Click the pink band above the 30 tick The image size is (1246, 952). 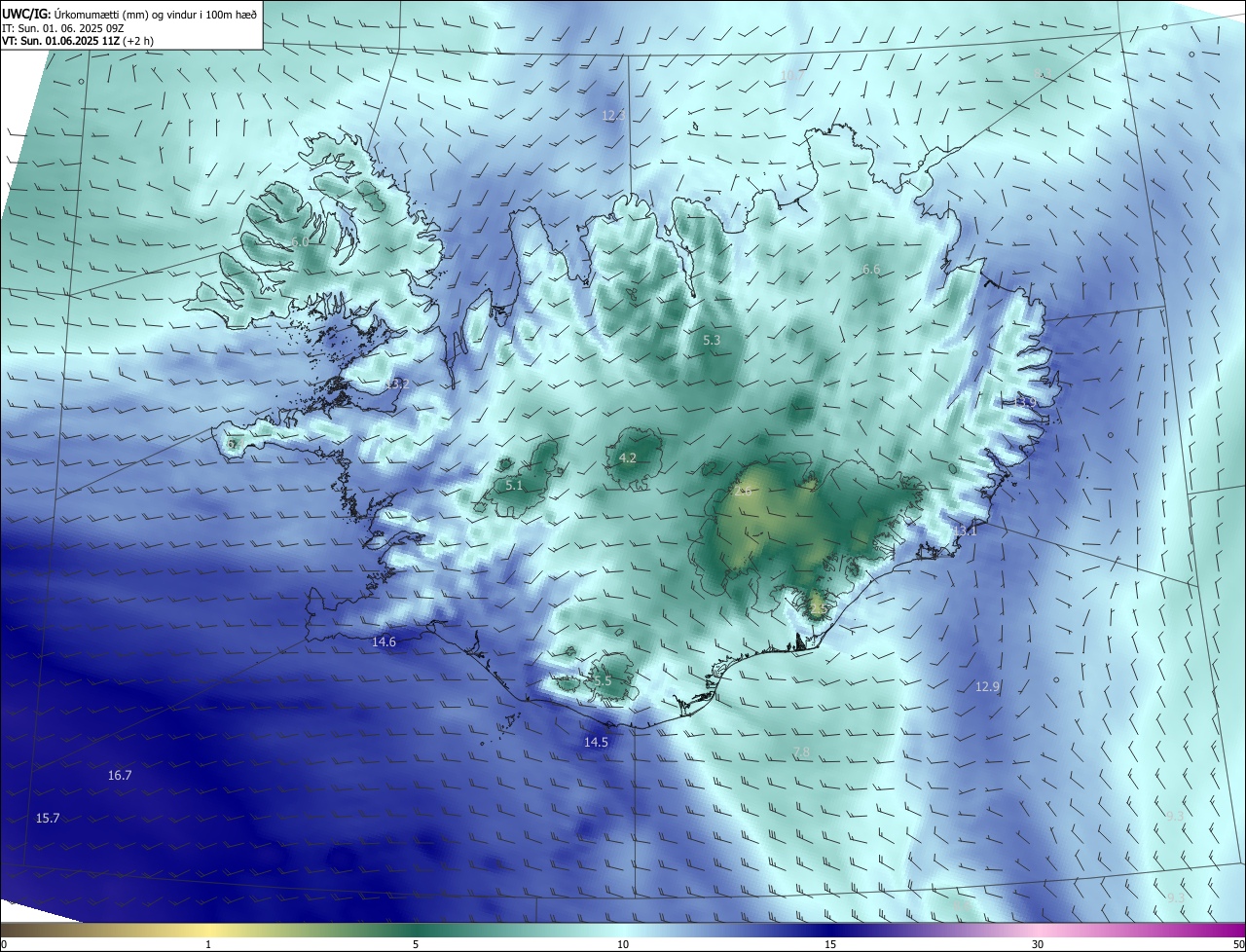click(1038, 931)
